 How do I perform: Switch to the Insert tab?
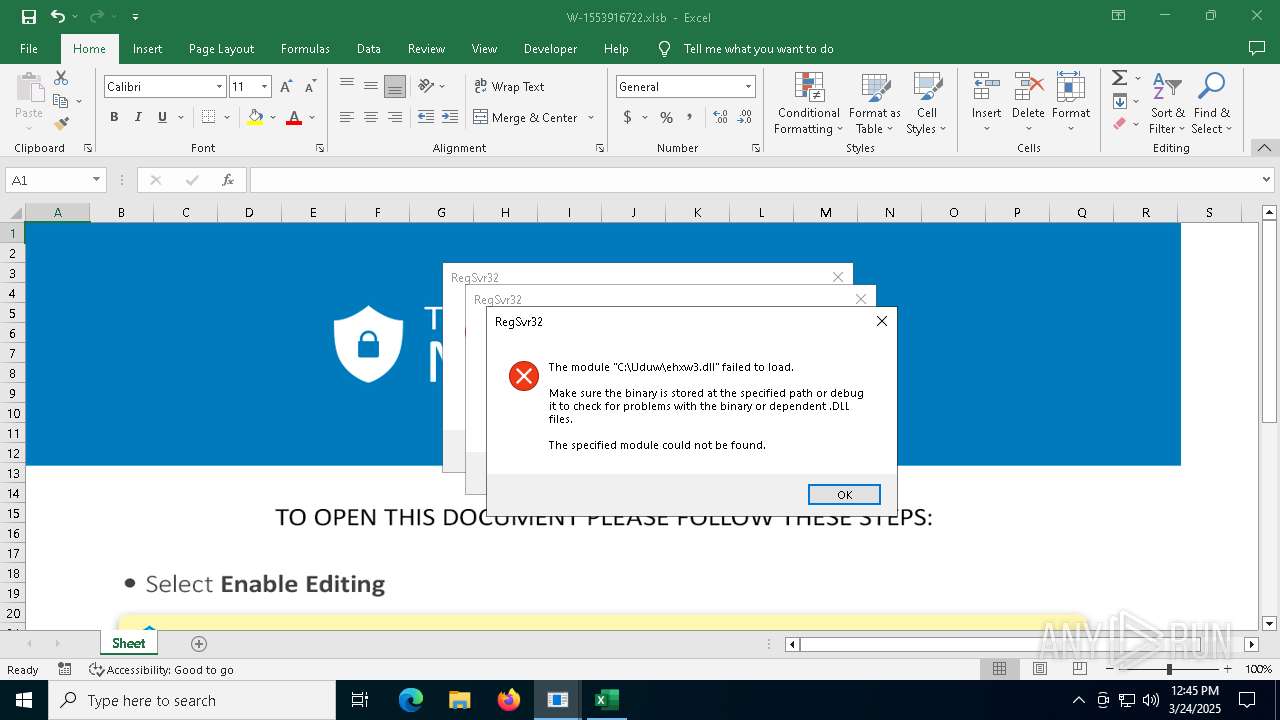147,48
